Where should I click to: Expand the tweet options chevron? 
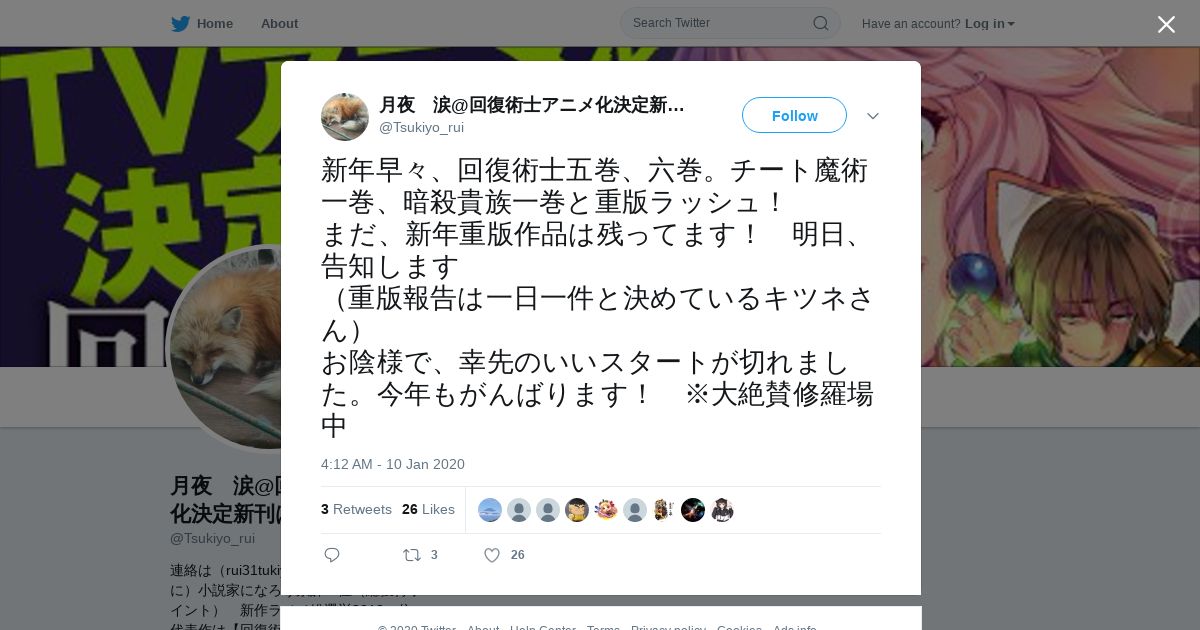873,116
